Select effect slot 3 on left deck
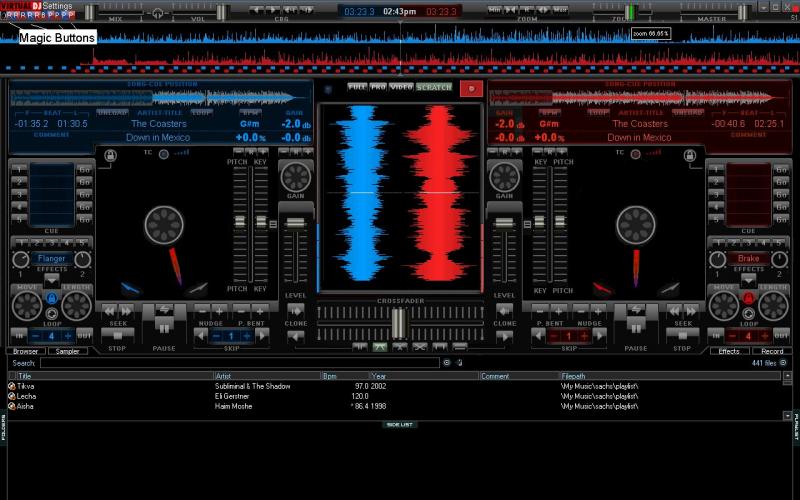 [x=52, y=242]
